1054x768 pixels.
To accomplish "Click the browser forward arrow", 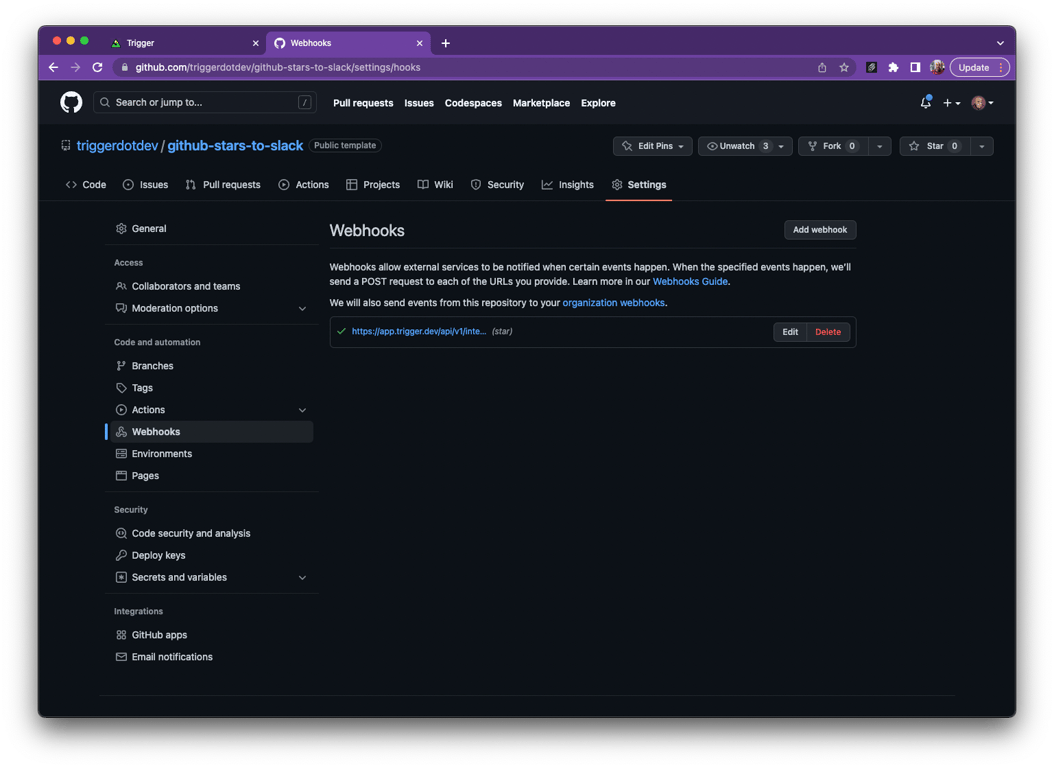I will (x=75, y=67).
